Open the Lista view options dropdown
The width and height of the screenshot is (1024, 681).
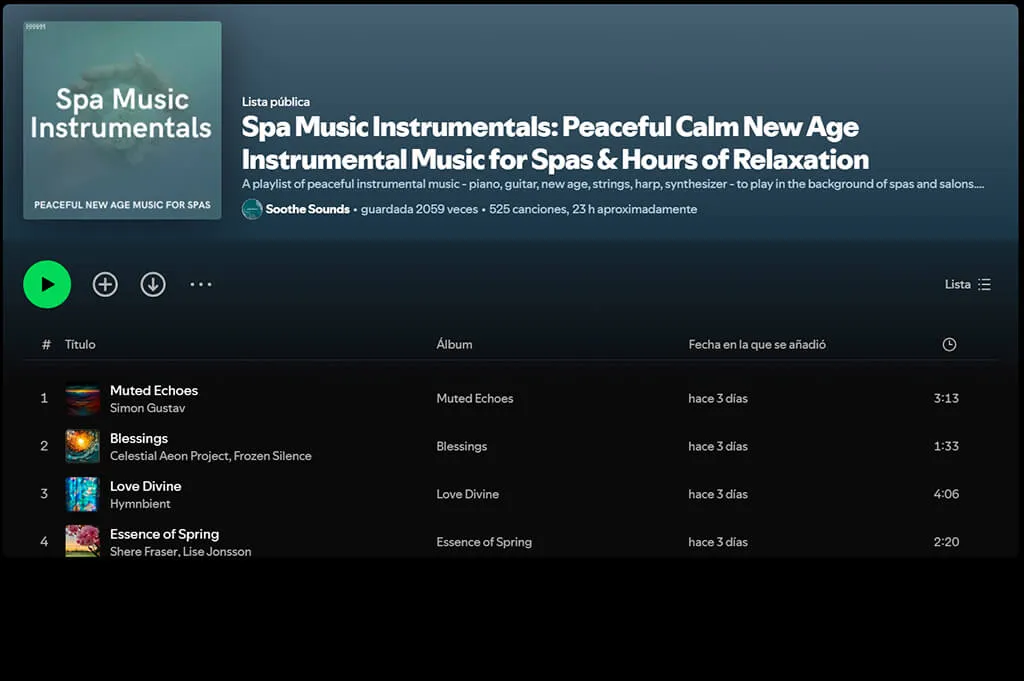tap(968, 284)
